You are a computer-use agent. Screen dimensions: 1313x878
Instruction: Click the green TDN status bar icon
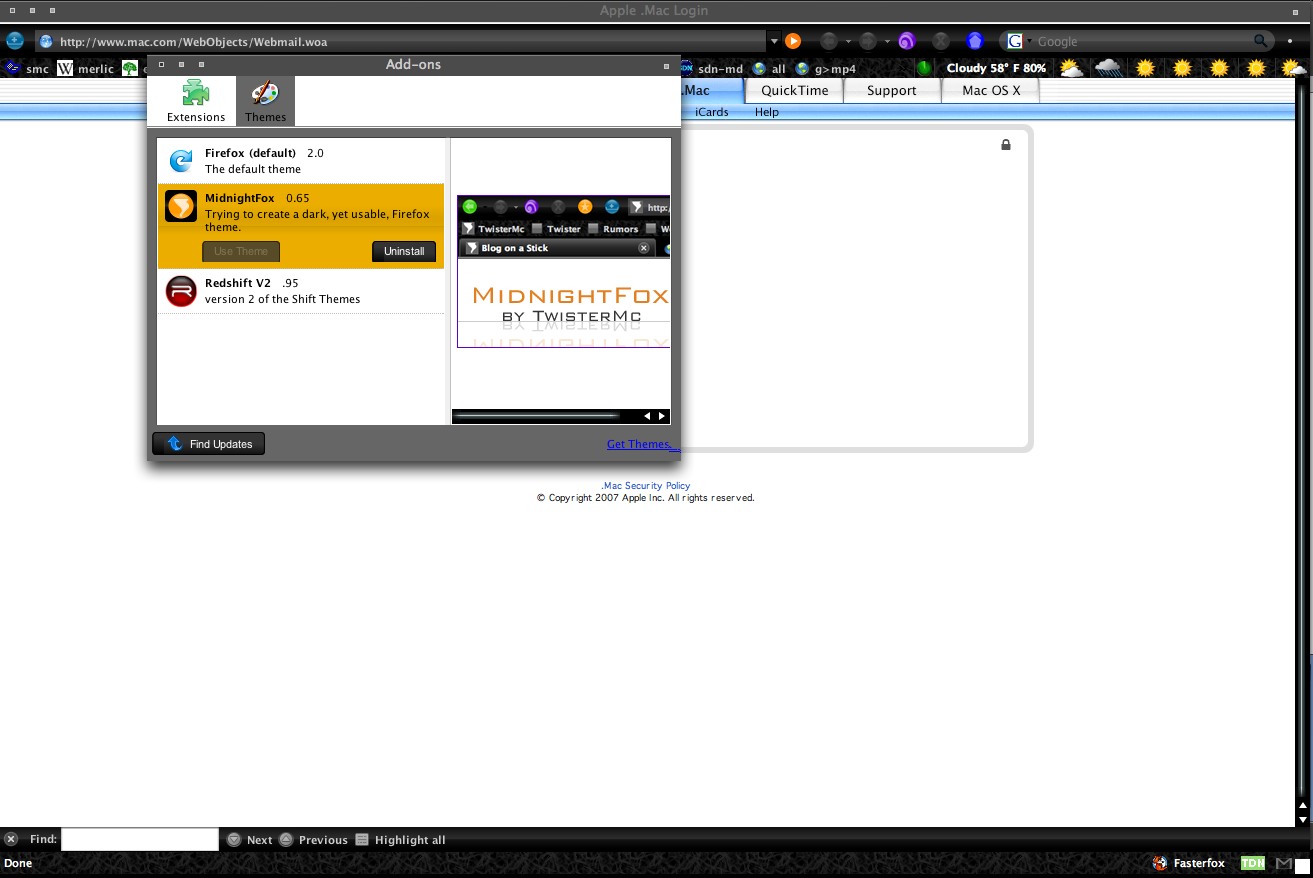(1253, 863)
